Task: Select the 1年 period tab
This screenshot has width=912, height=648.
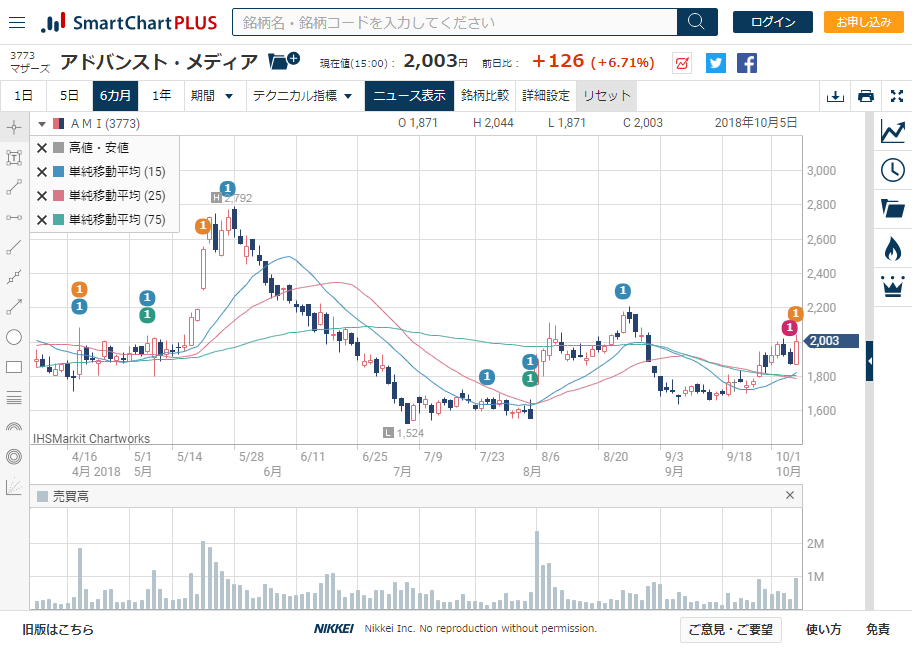Action: [161, 96]
